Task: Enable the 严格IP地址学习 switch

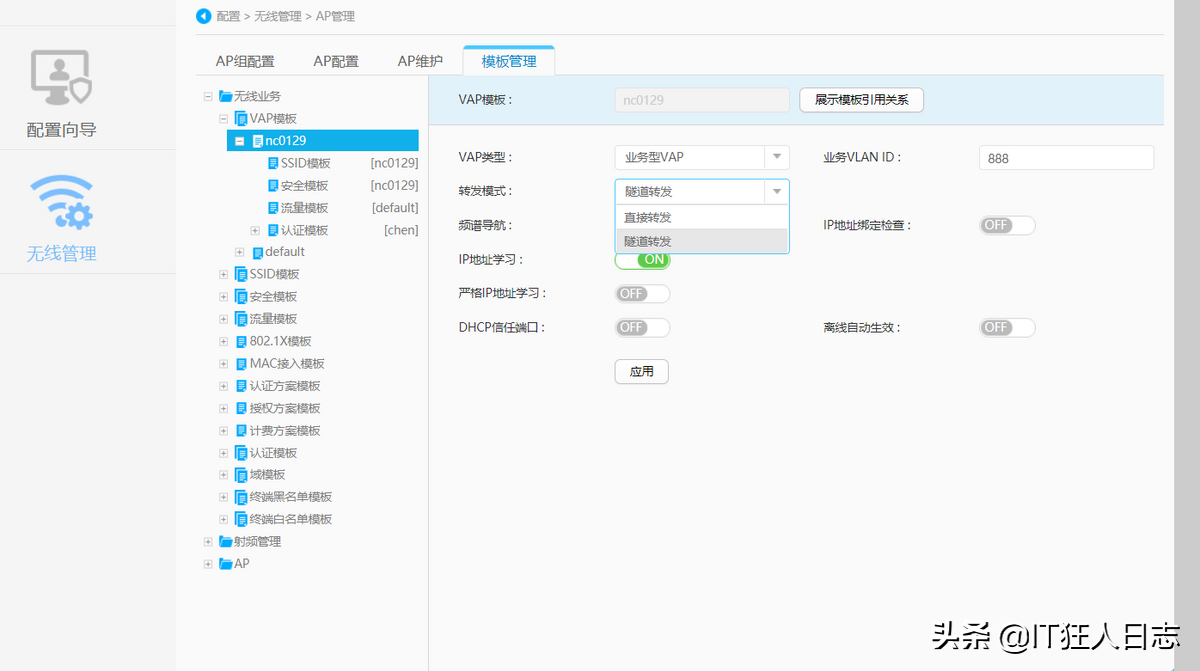Action: click(642, 294)
